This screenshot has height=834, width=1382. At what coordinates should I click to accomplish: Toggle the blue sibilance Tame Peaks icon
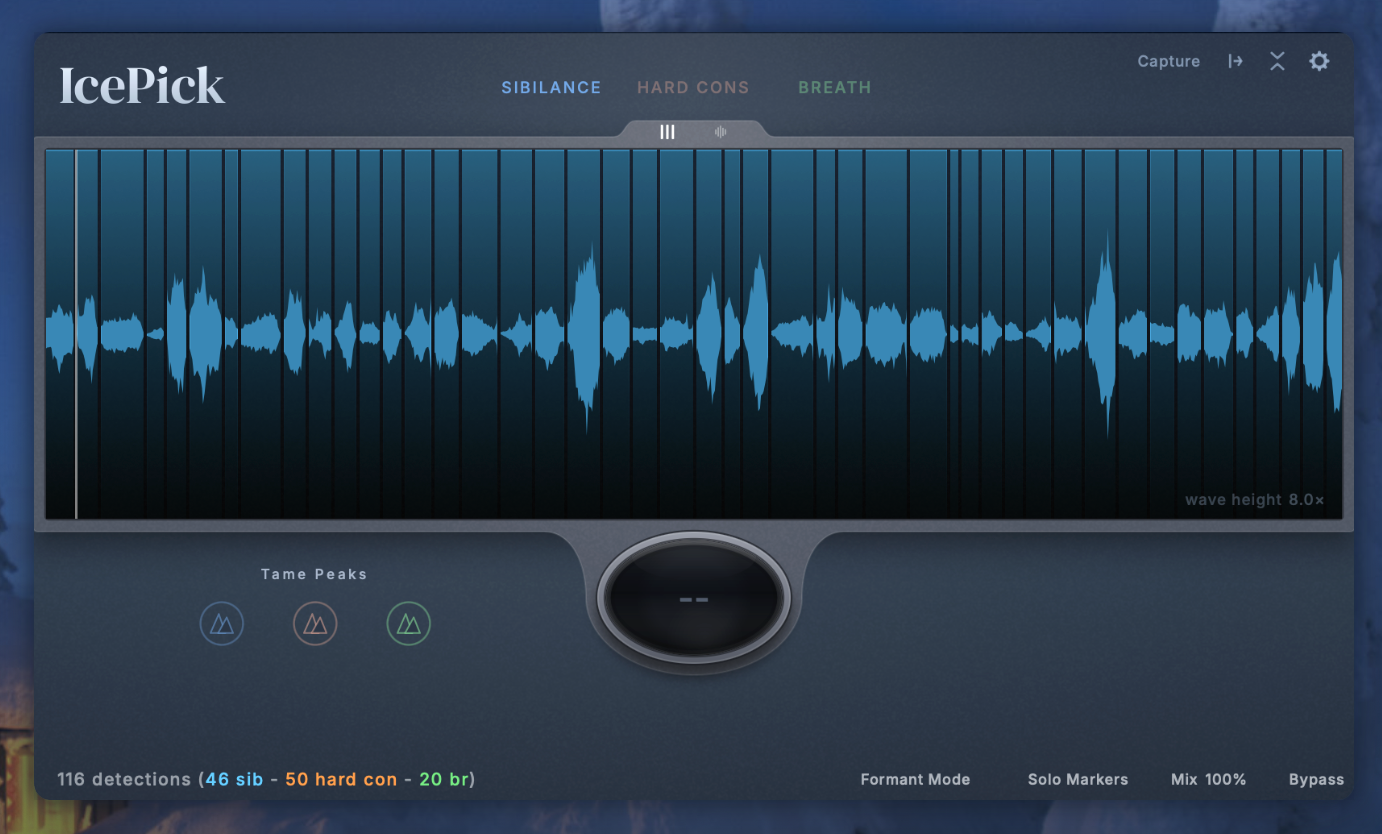(222, 624)
